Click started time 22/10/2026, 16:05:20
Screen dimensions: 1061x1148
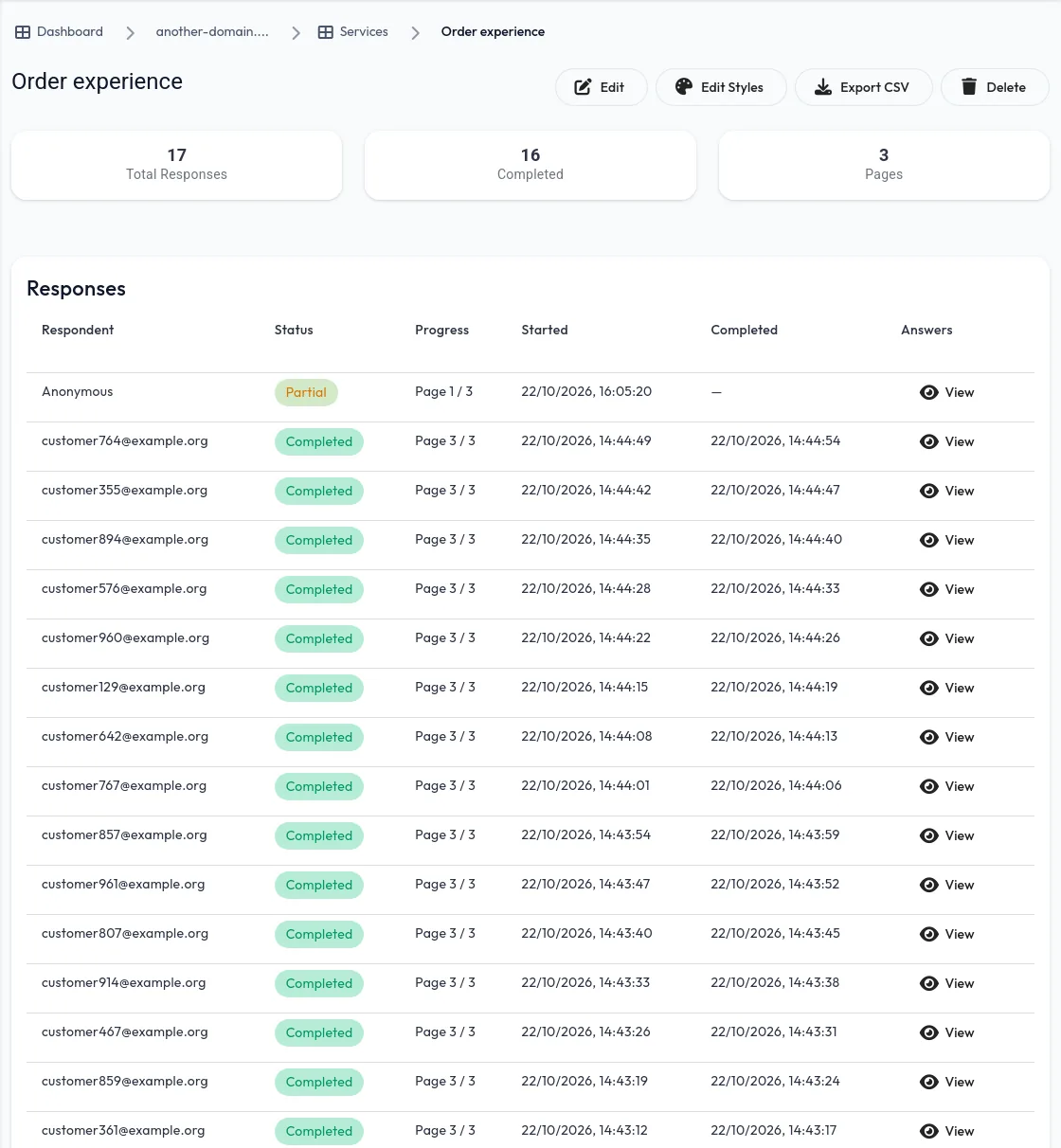(x=586, y=391)
